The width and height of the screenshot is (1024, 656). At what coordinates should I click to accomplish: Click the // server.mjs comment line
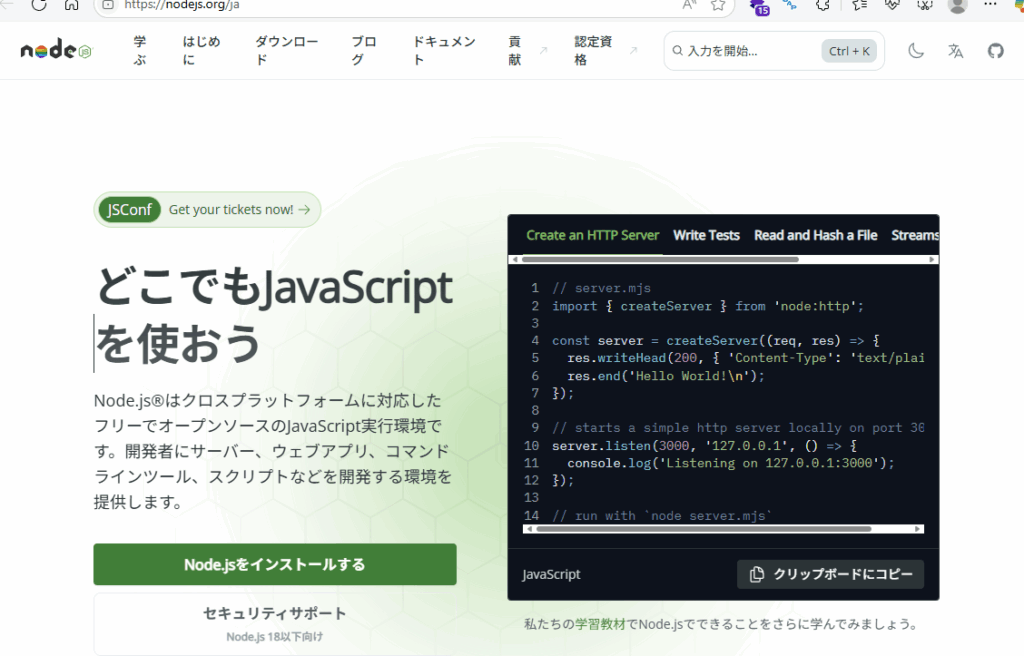point(601,288)
